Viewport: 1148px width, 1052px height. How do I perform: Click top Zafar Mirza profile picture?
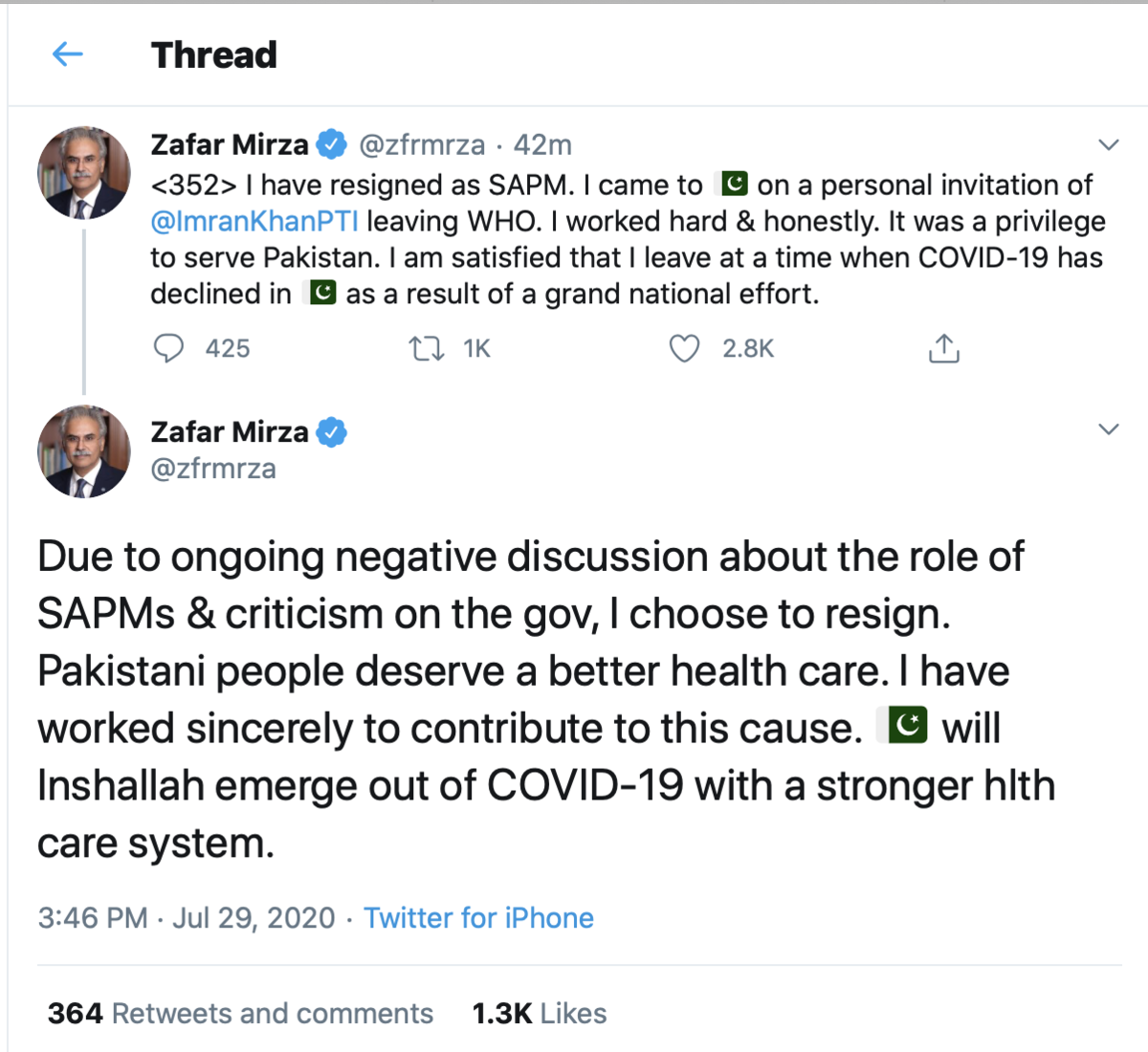point(84,173)
